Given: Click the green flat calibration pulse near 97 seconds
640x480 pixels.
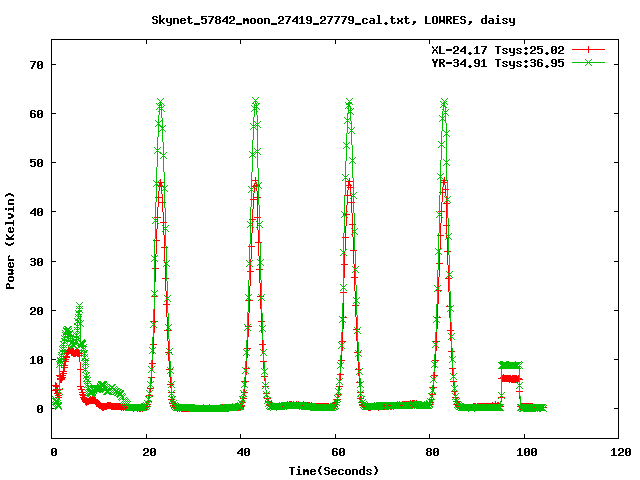Looking at the screenshot, I should coord(510,365).
